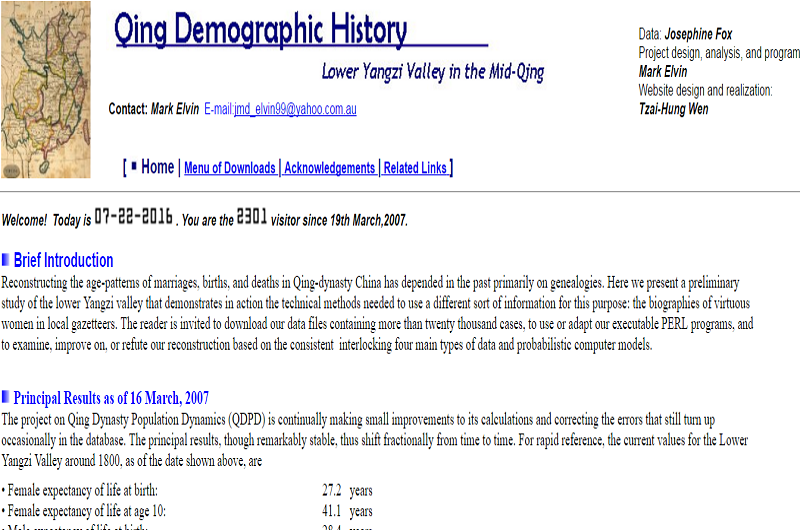Screen dimensions: 800x530
Task: Click Female expectancy of life at age 10
Action: pos(86,511)
